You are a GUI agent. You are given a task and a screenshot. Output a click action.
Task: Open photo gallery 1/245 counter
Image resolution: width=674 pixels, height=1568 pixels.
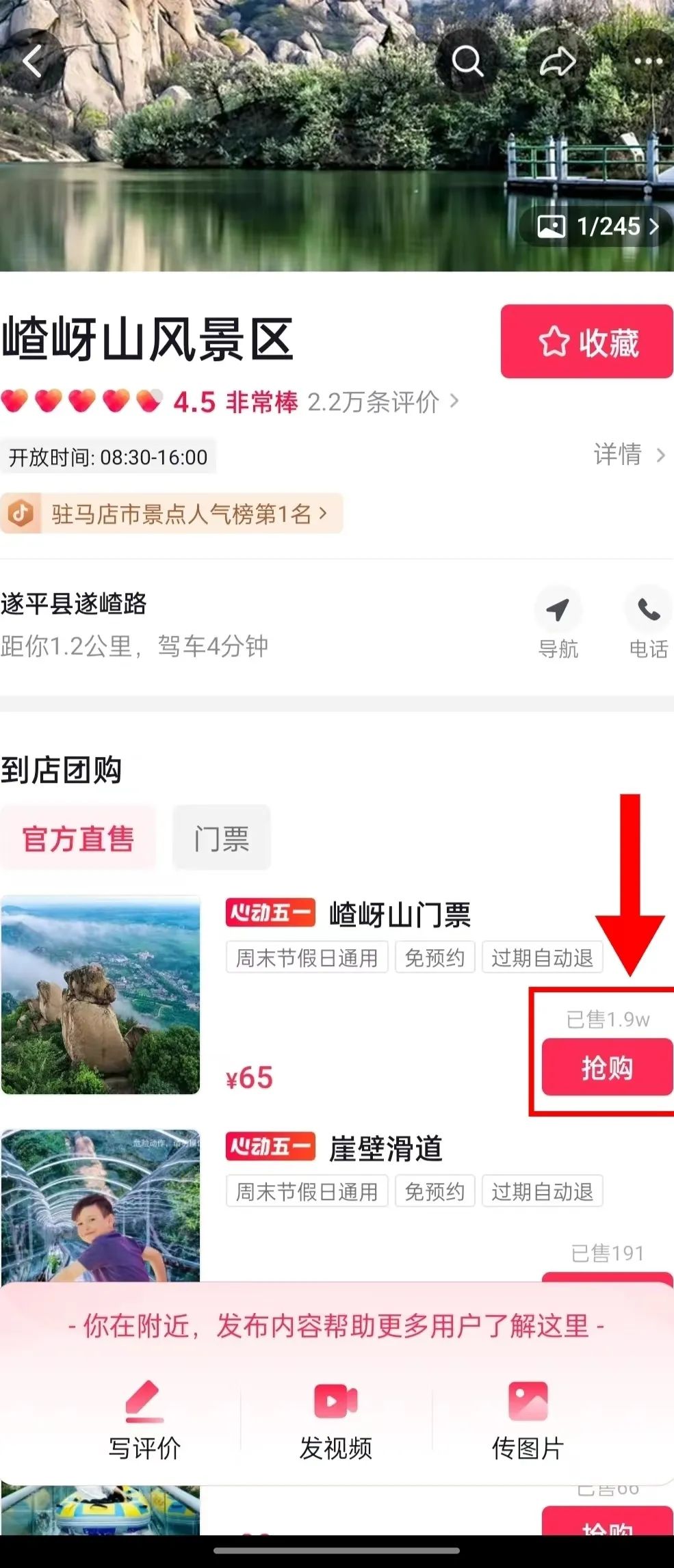coord(596,226)
